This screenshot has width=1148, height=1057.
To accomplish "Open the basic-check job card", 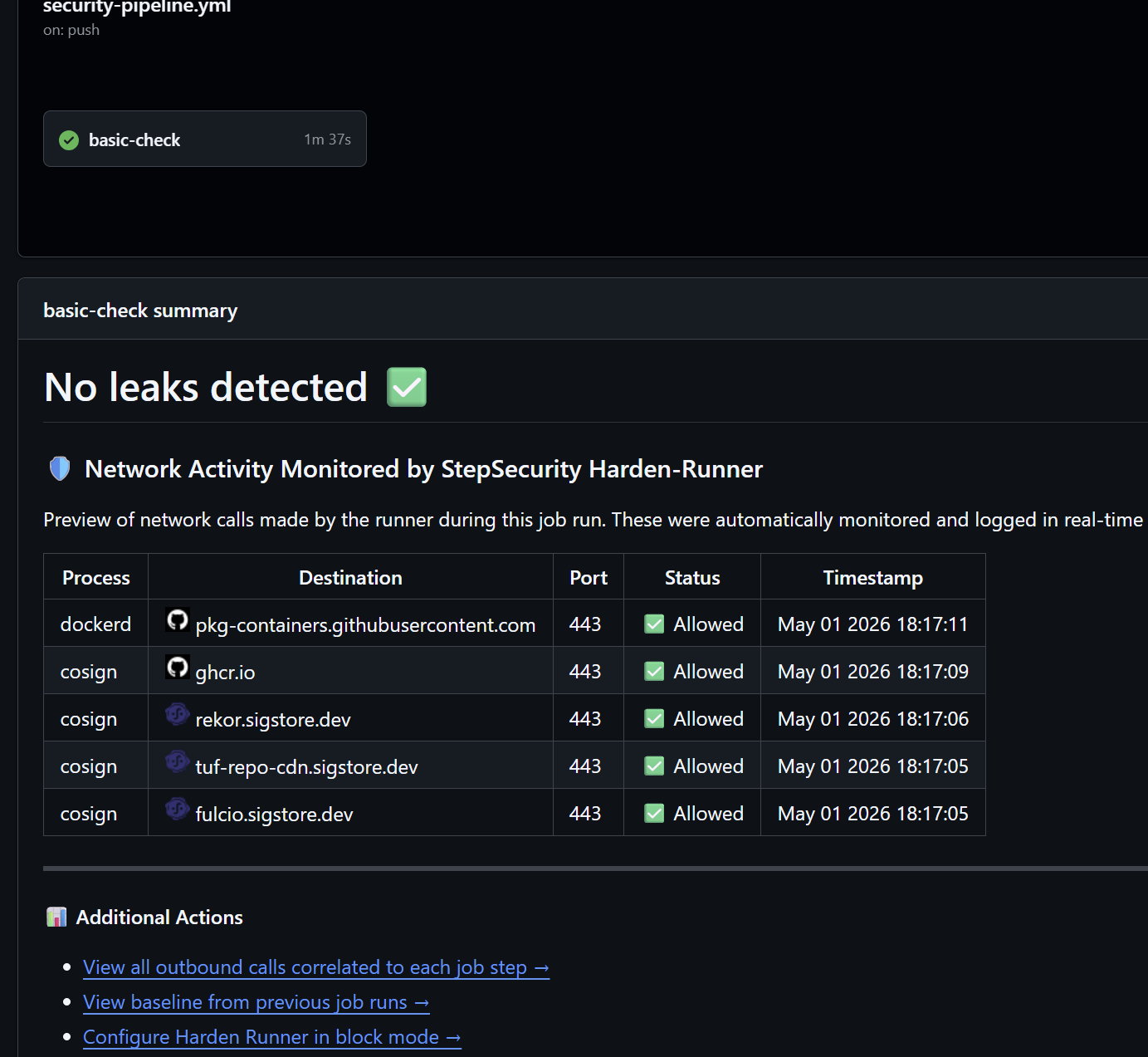I will tap(204, 139).
